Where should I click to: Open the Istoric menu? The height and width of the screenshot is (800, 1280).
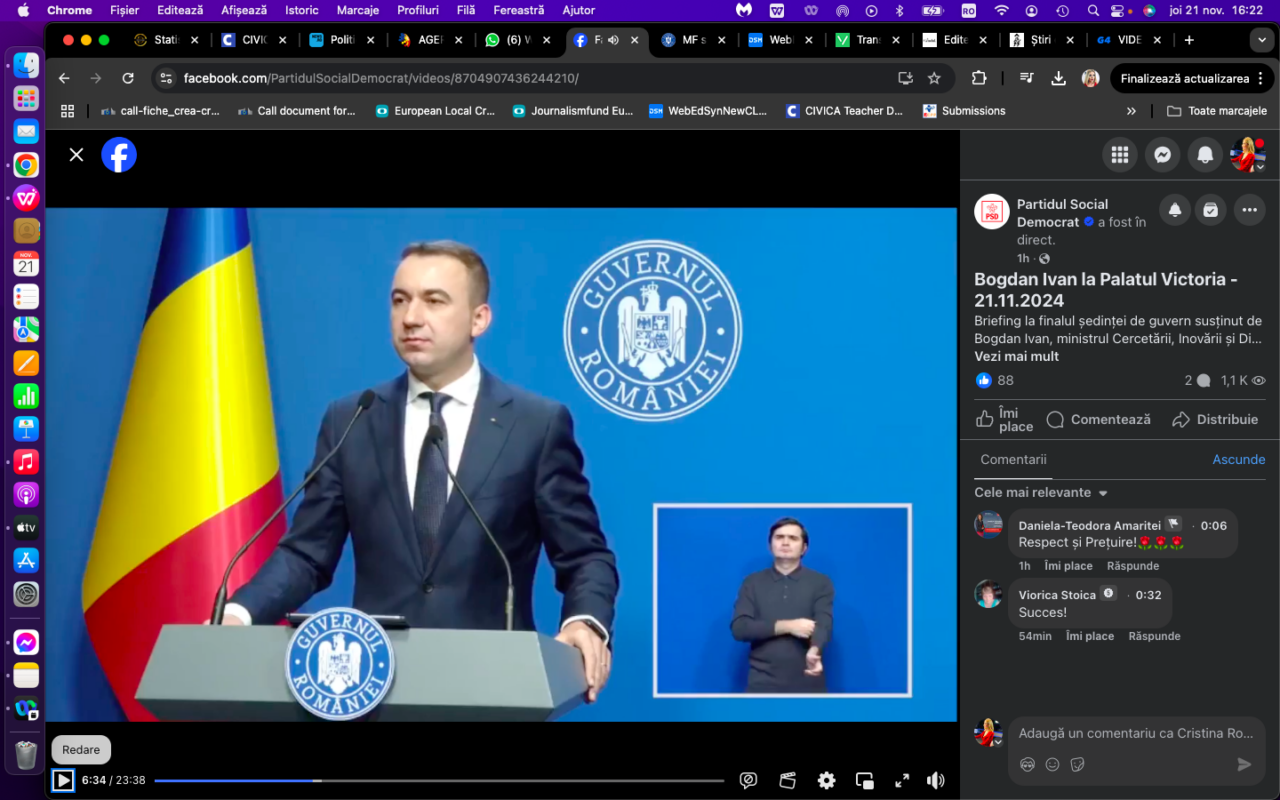click(x=301, y=10)
